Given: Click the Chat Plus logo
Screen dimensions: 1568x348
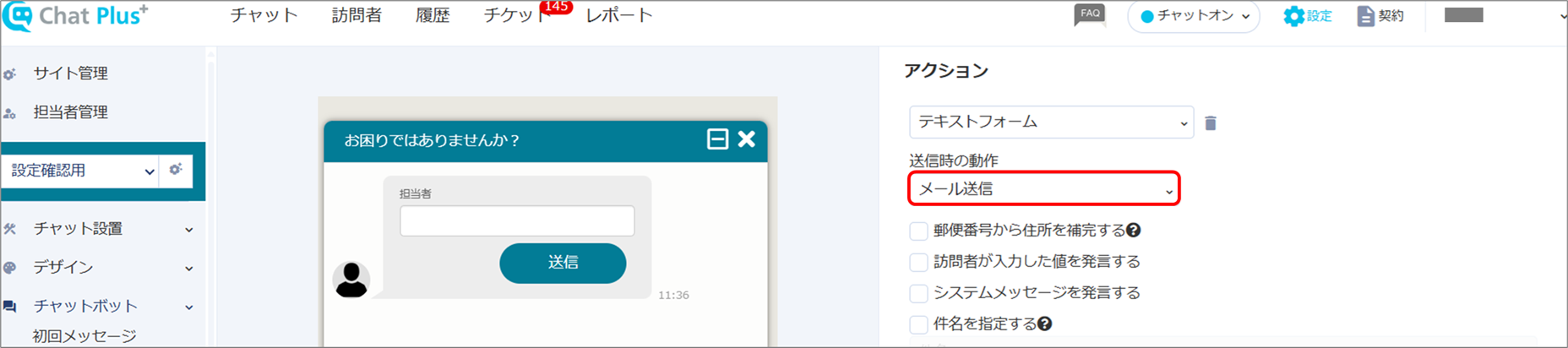Looking at the screenshot, I should 75,16.
